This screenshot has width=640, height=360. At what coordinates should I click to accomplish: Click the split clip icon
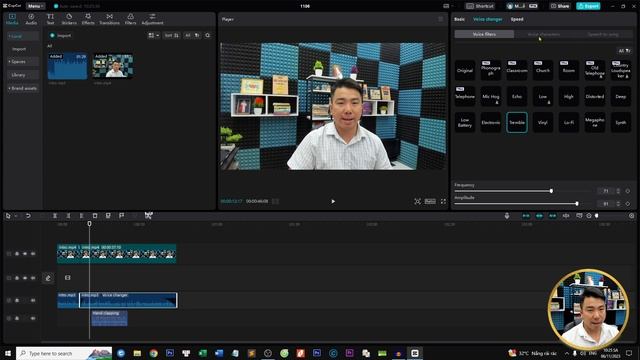pos(55,216)
